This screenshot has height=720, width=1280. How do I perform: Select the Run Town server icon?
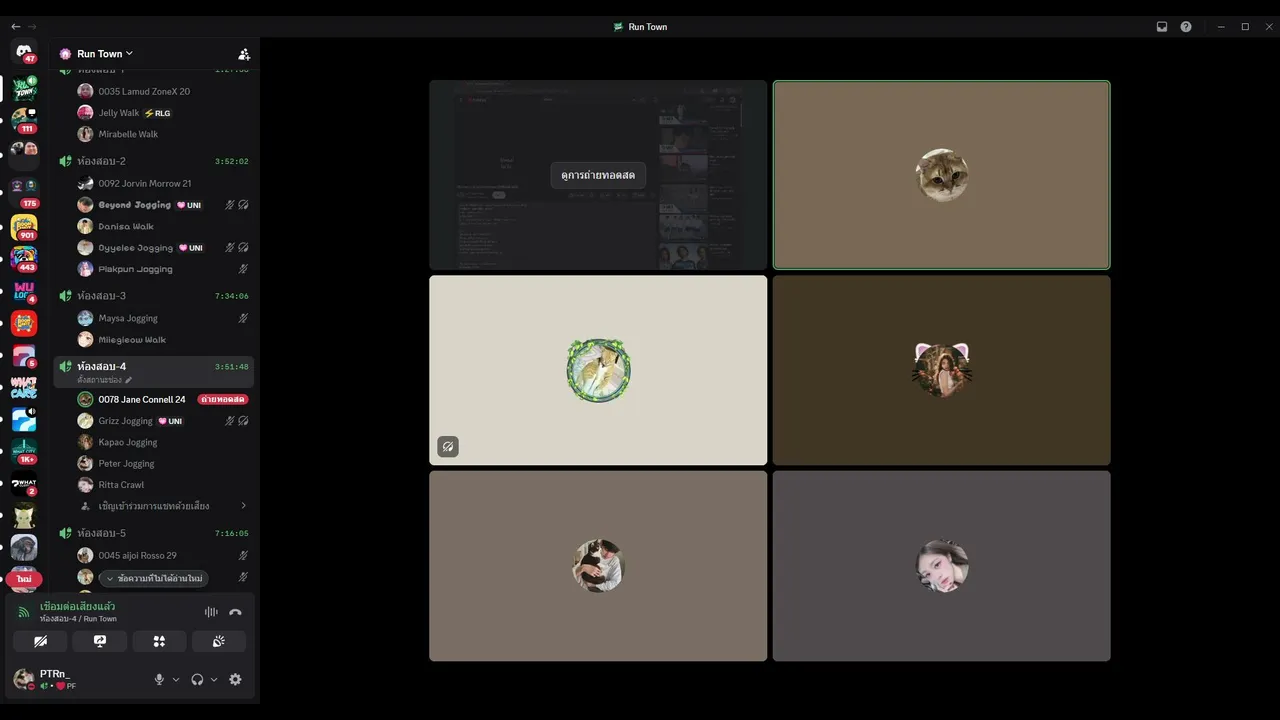pyautogui.click(x=24, y=88)
